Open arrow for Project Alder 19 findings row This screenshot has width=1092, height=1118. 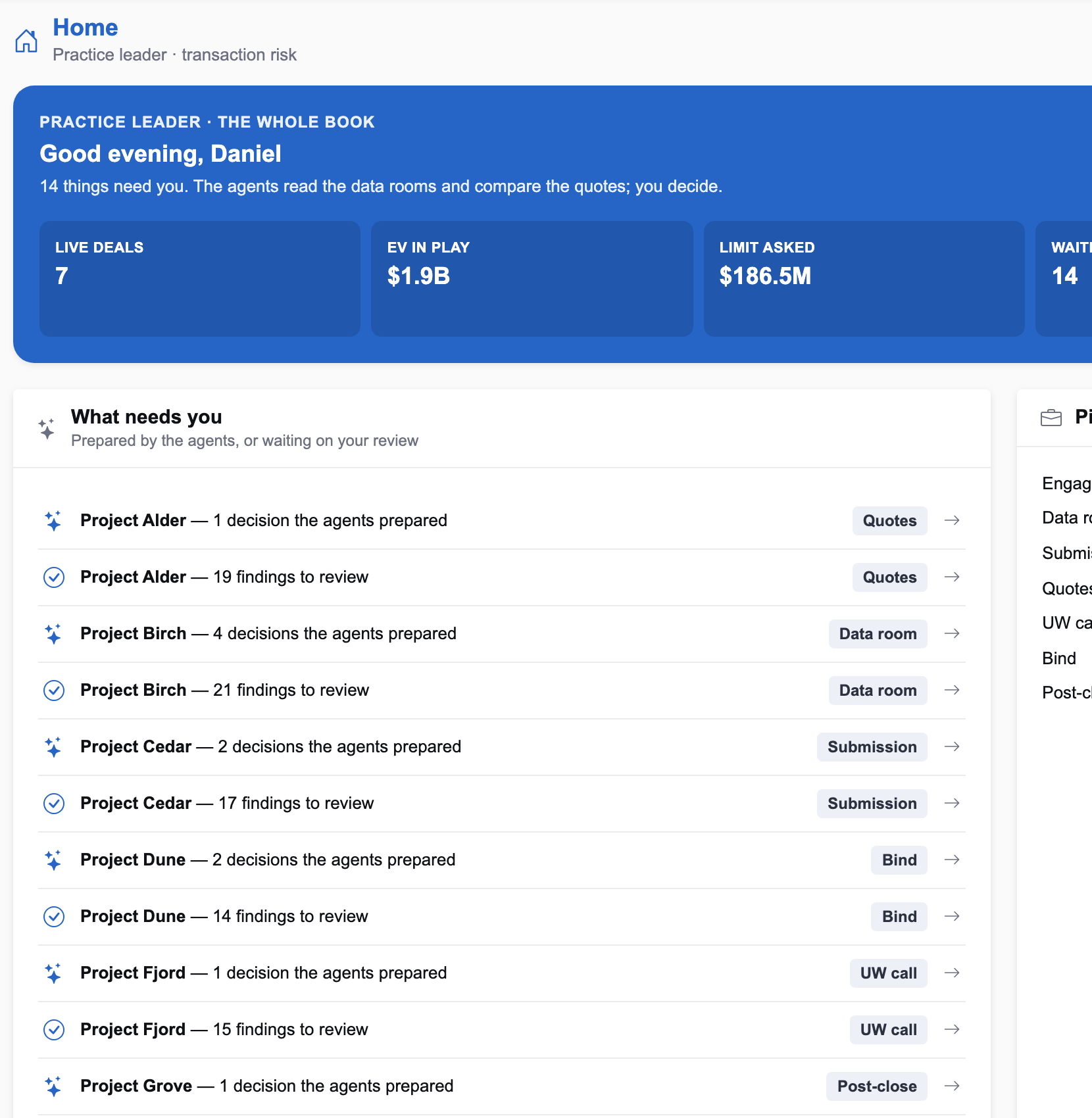tap(952, 577)
